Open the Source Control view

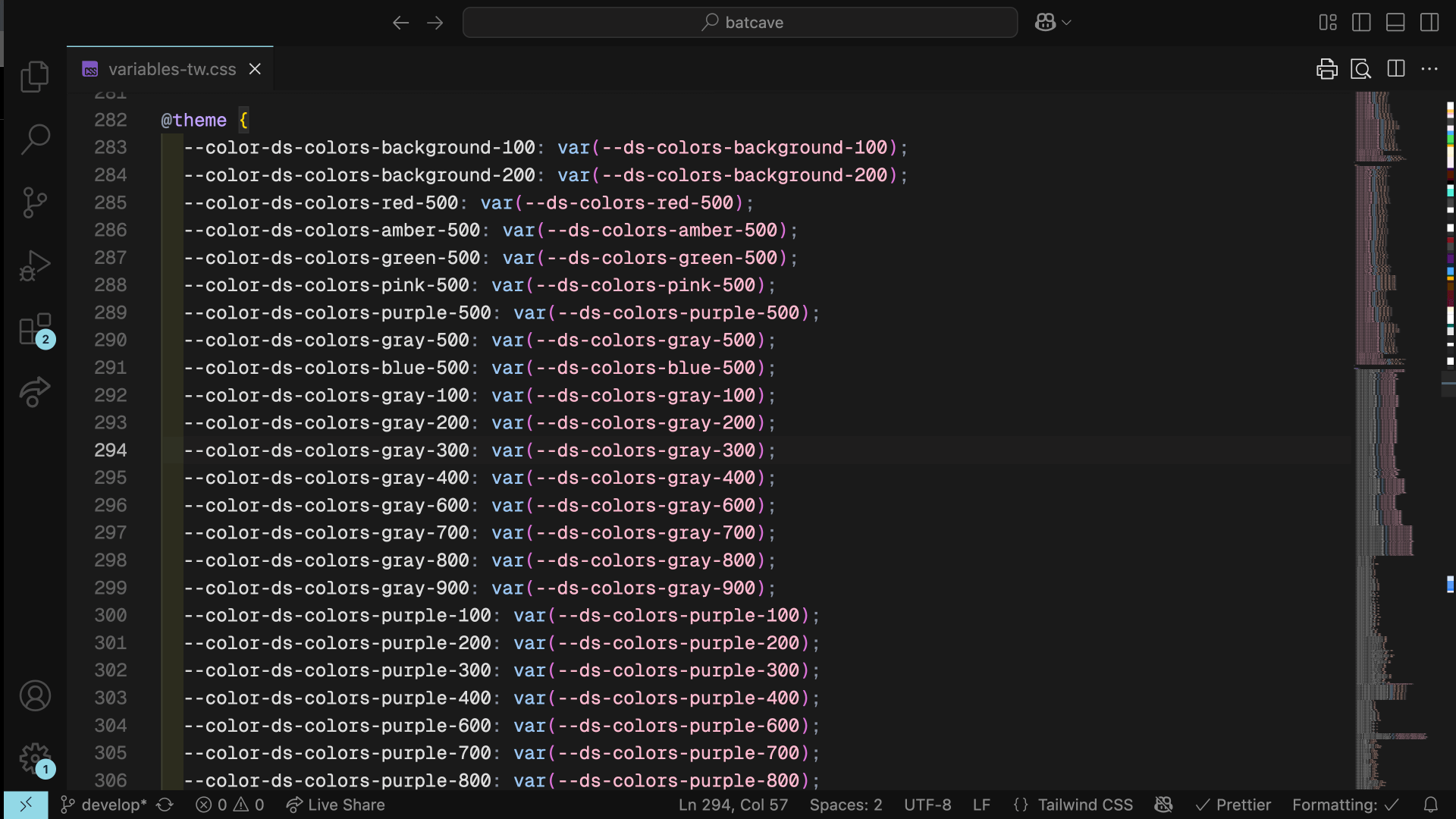tap(35, 202)
